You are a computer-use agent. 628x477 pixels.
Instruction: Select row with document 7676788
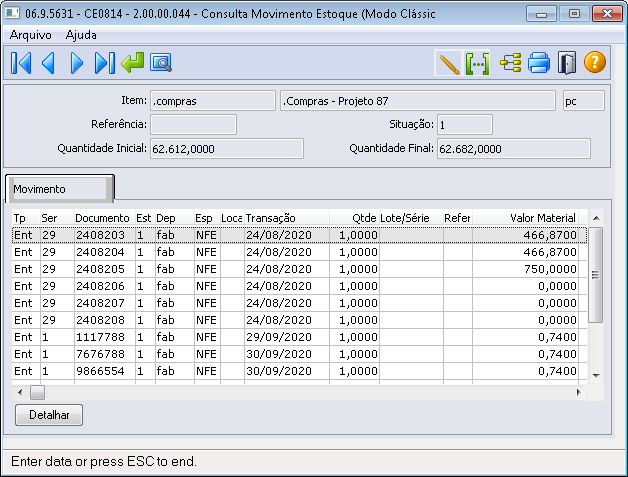[x=299, y=354]
